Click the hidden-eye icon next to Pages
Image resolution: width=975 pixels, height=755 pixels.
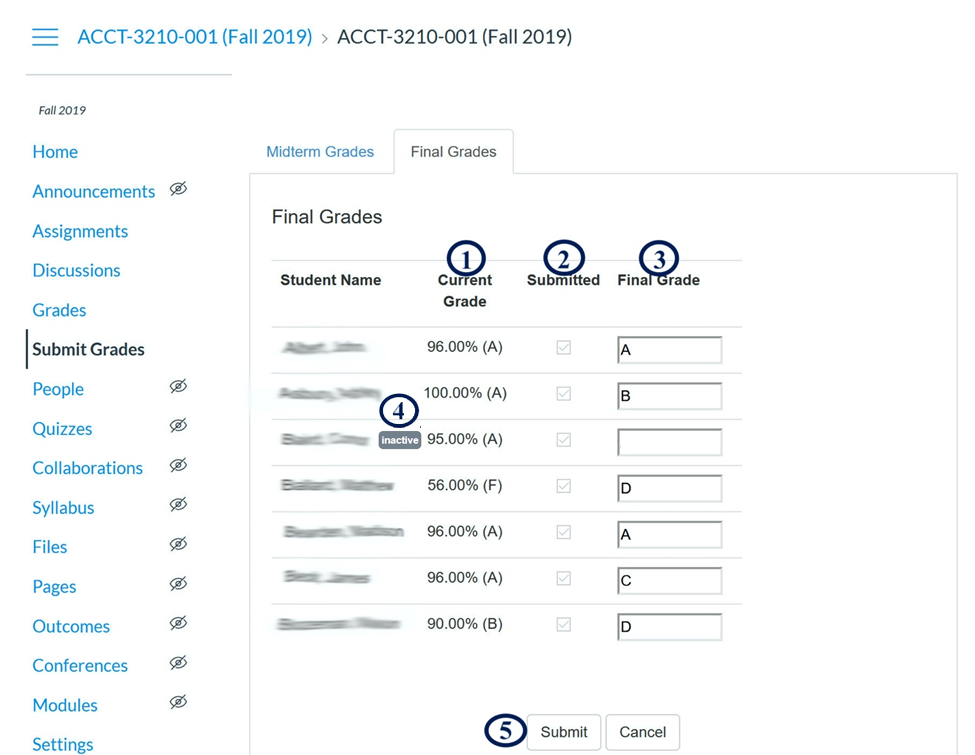[178, 583]
